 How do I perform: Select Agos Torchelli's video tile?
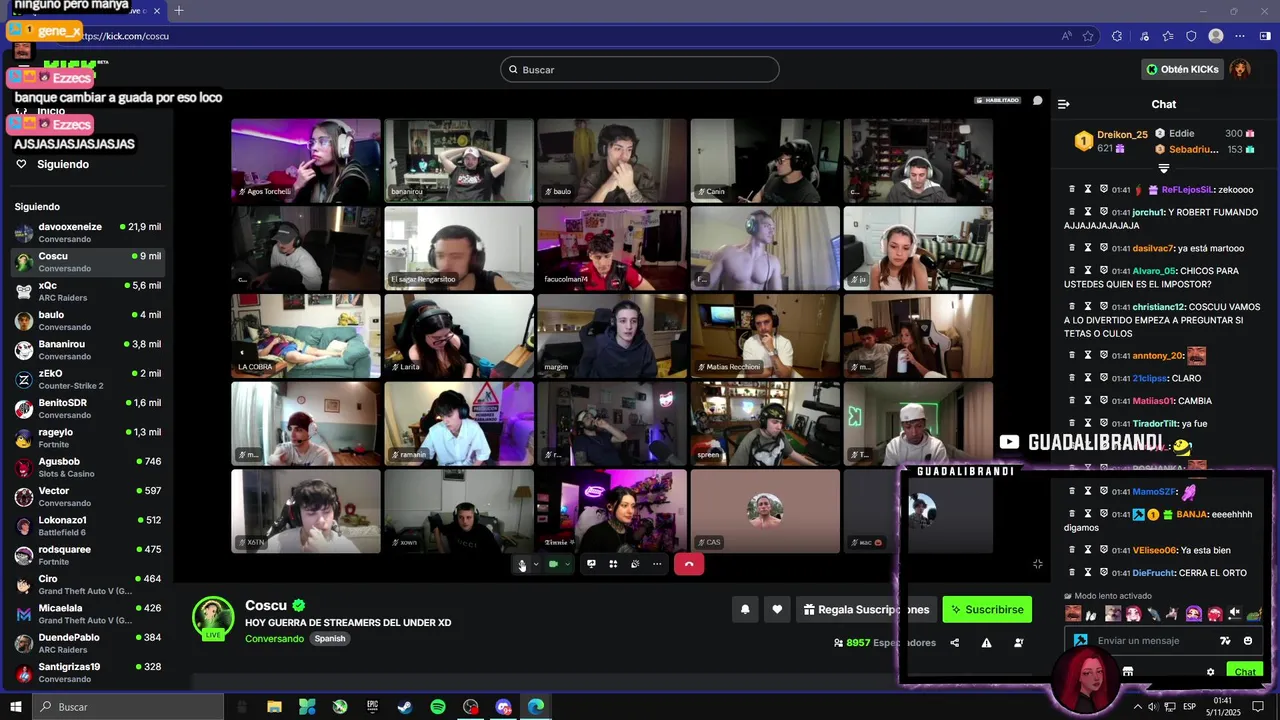pyautogui.click(x=306, y=160)
